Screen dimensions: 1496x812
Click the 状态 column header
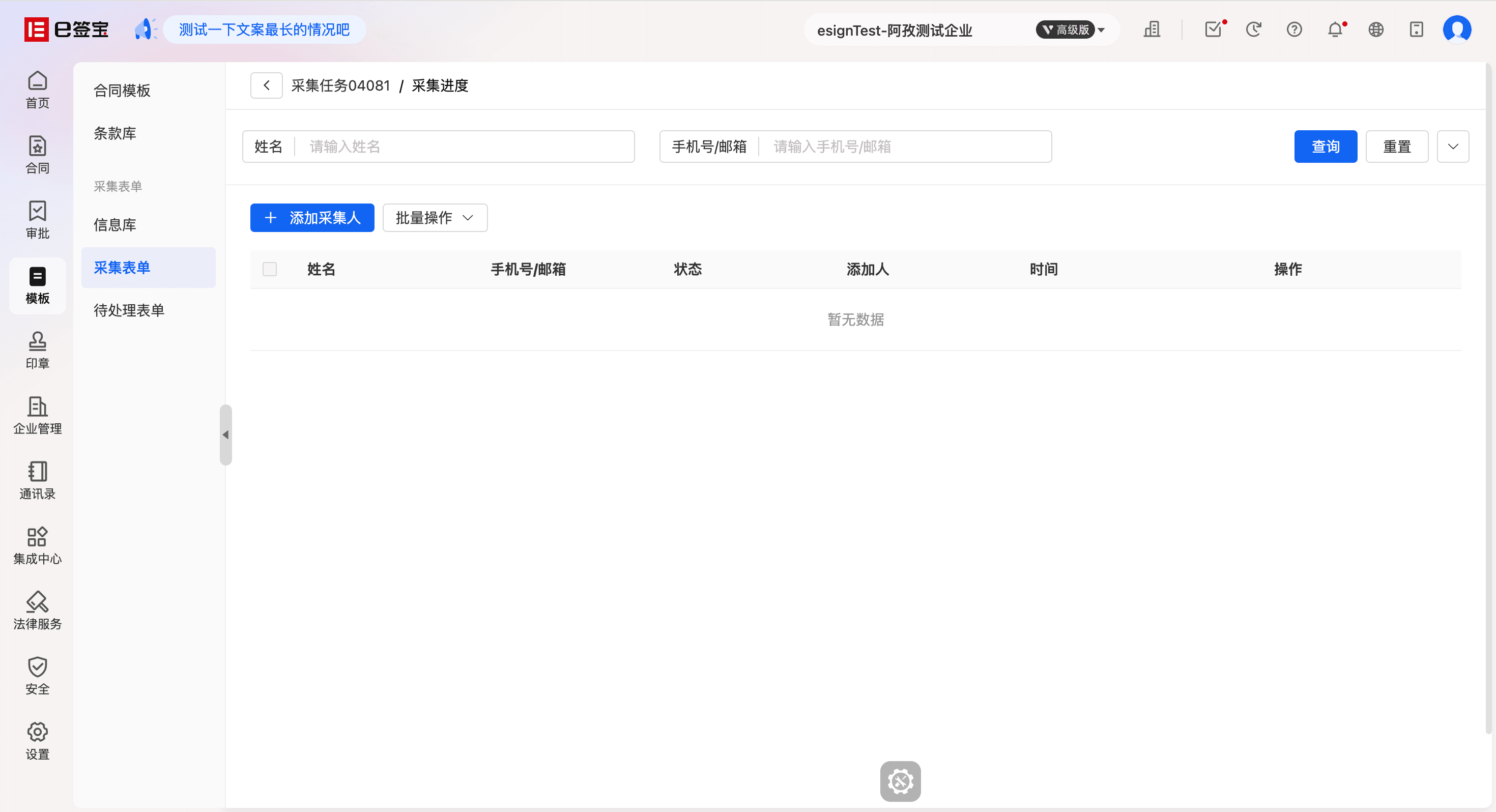pos(687,269)
